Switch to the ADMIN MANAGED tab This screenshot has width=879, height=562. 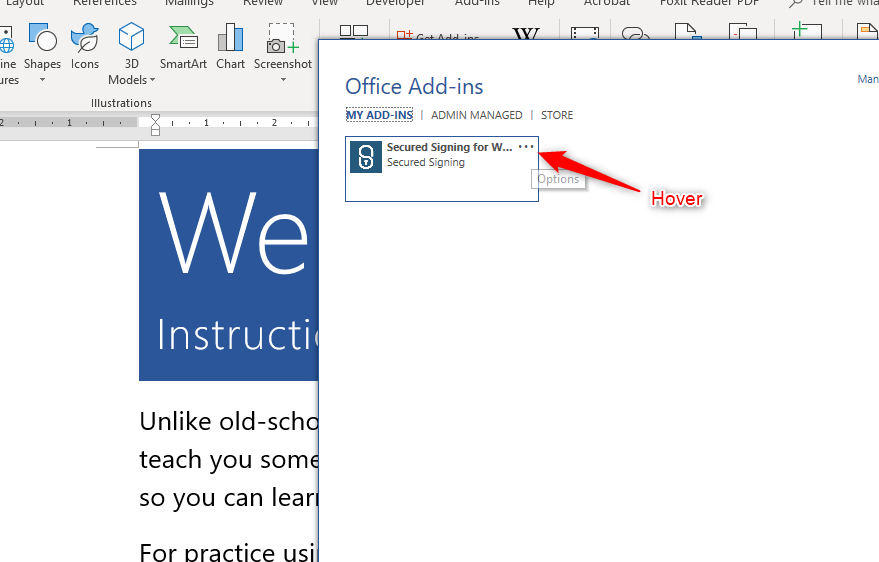tap(476, 115)
